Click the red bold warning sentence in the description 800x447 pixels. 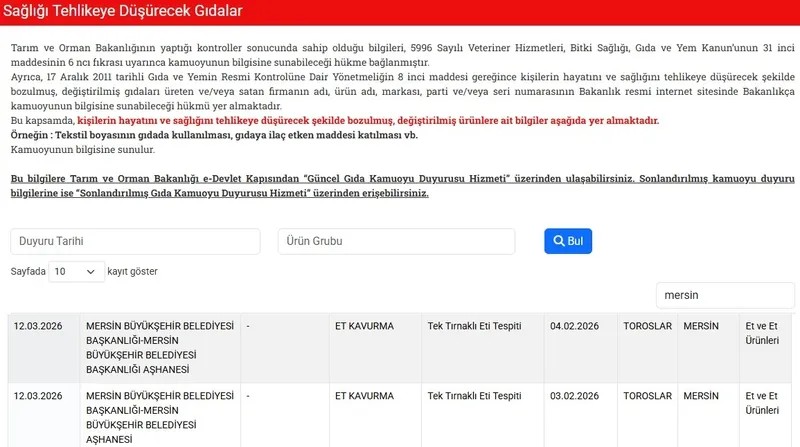tap(368, 120)
